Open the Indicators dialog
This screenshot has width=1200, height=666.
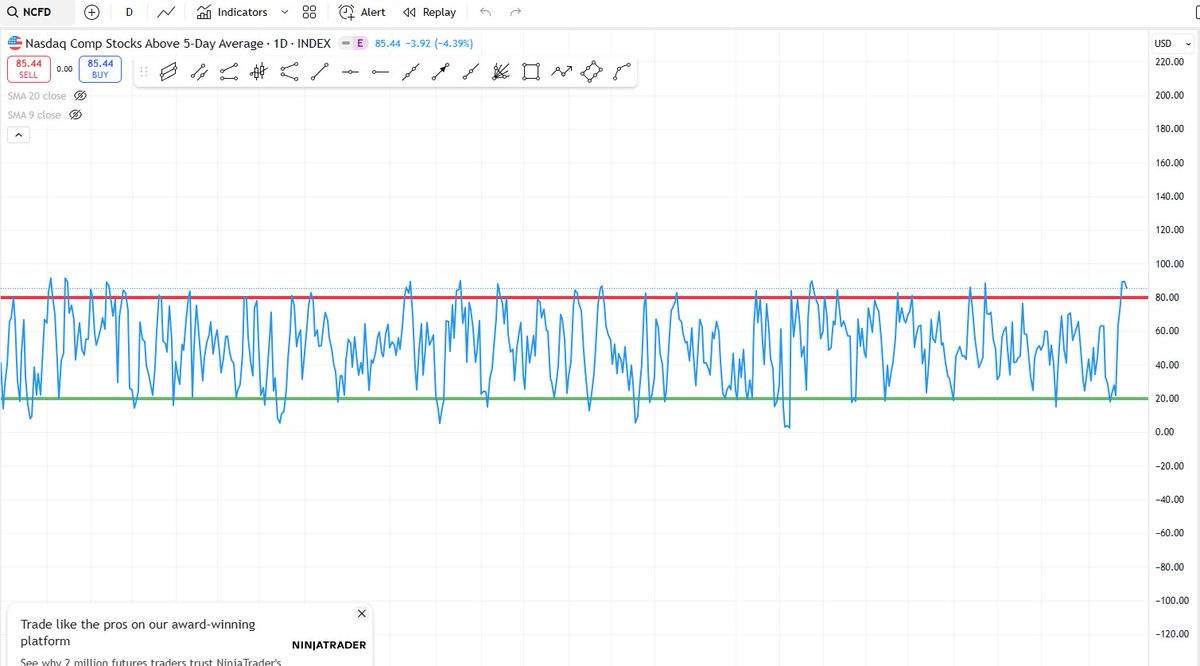click(x=232, y=12)
